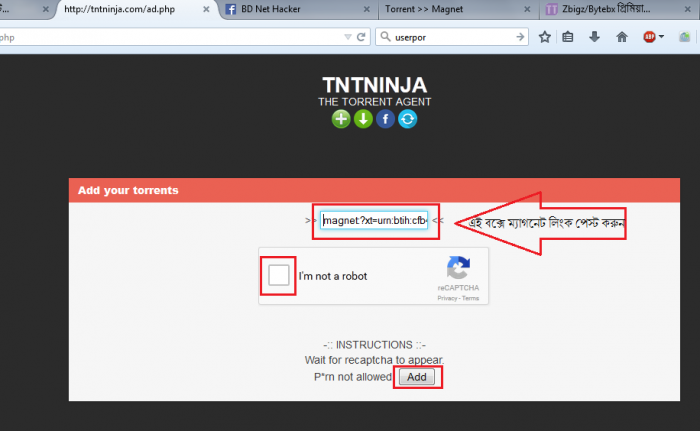Switch to the BD Net Hacker tab
This screenshot has height=431, width=700.
tap(298, 9)
